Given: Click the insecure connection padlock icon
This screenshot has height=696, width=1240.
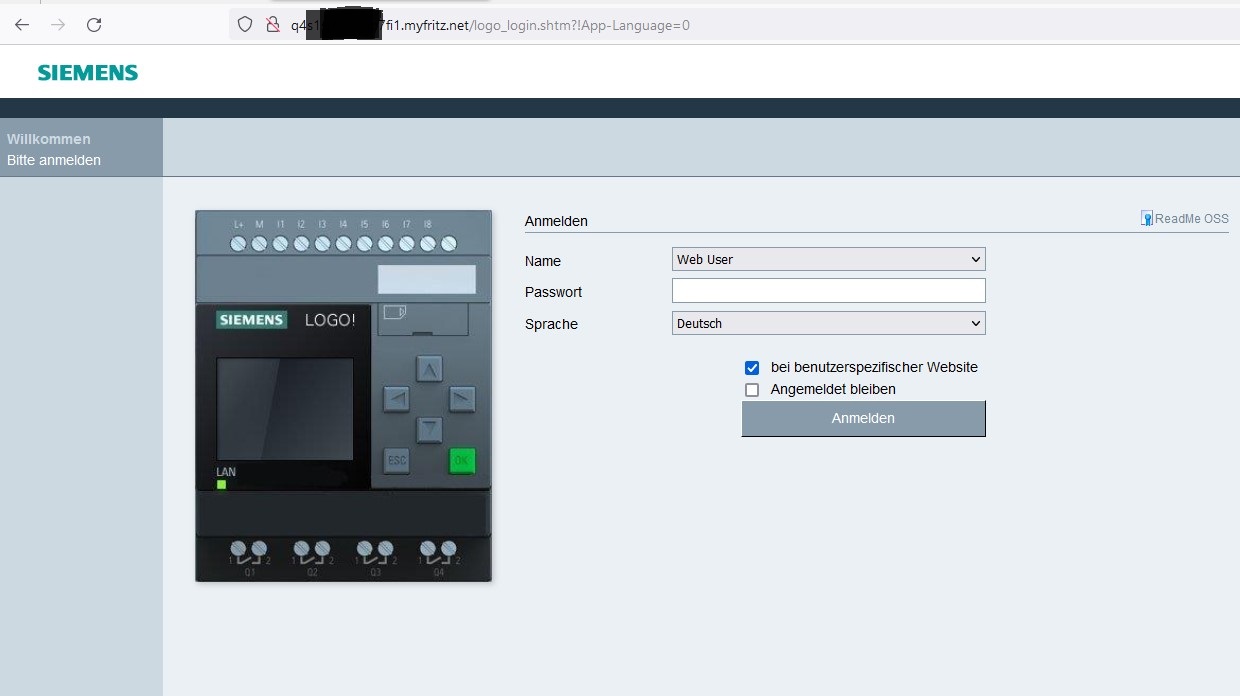Looking at the screenshot, I should (x=271, y=25).
